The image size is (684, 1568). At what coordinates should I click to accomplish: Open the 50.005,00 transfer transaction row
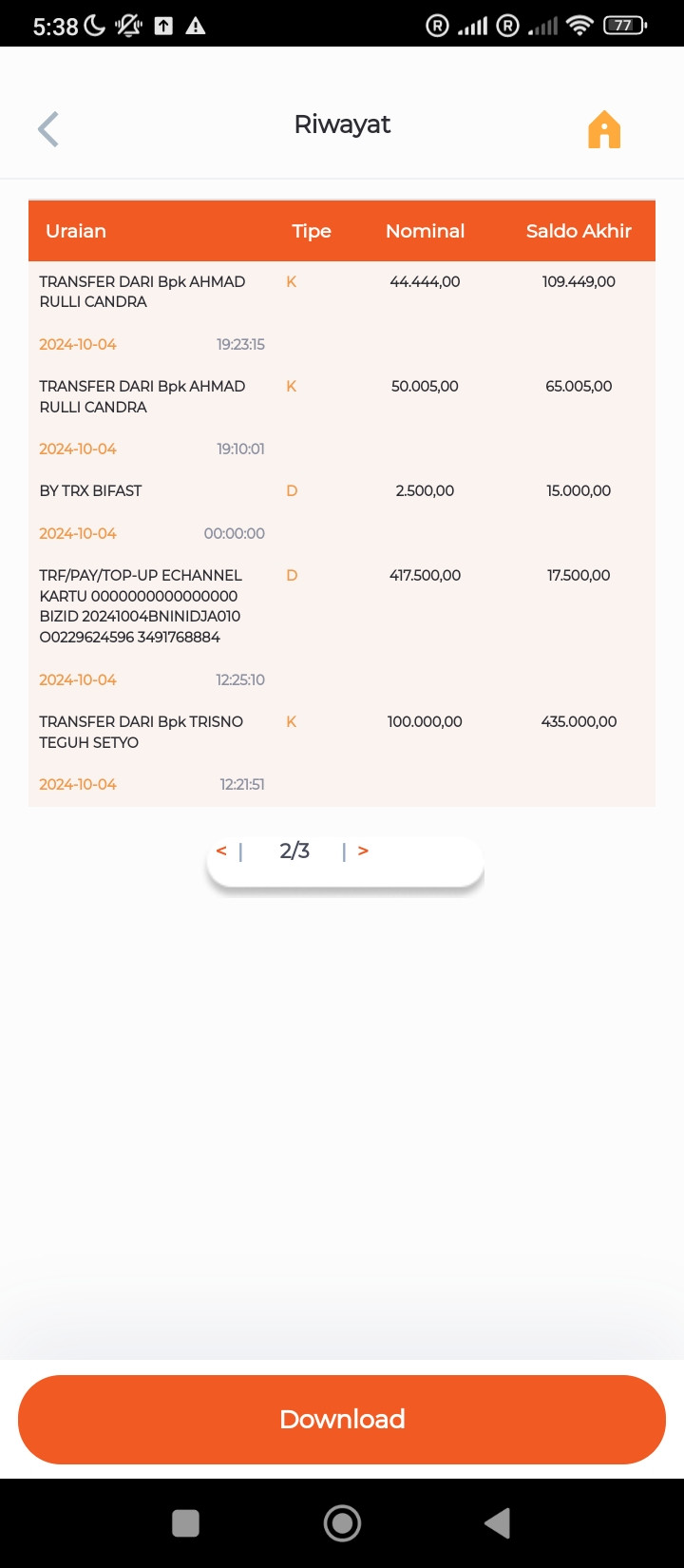[x=342, y=418]
